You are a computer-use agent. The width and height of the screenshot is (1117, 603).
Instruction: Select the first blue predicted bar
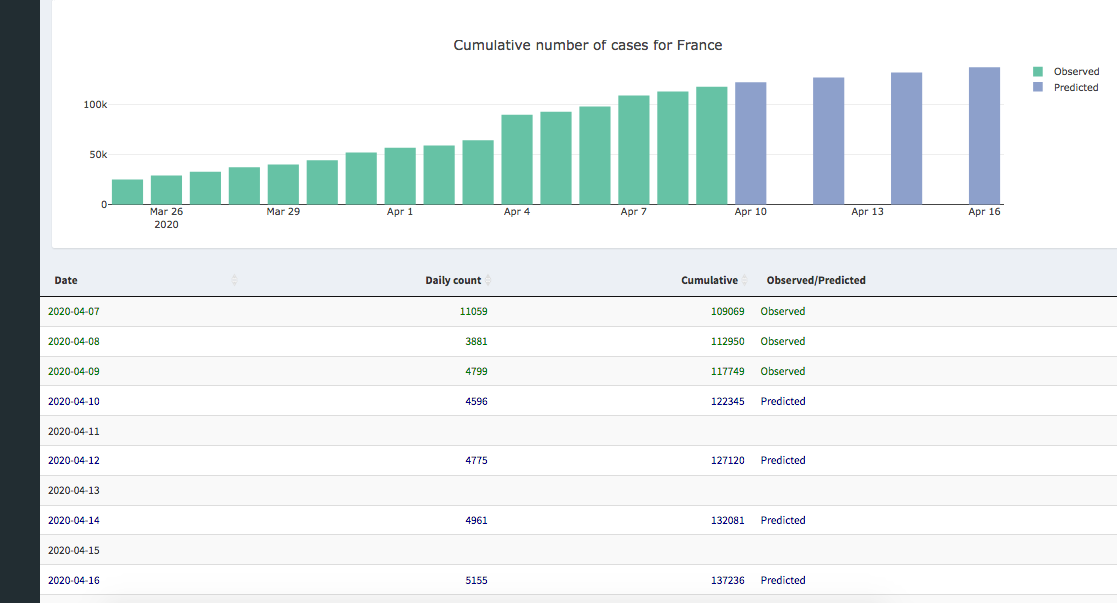tap(750, 144)
